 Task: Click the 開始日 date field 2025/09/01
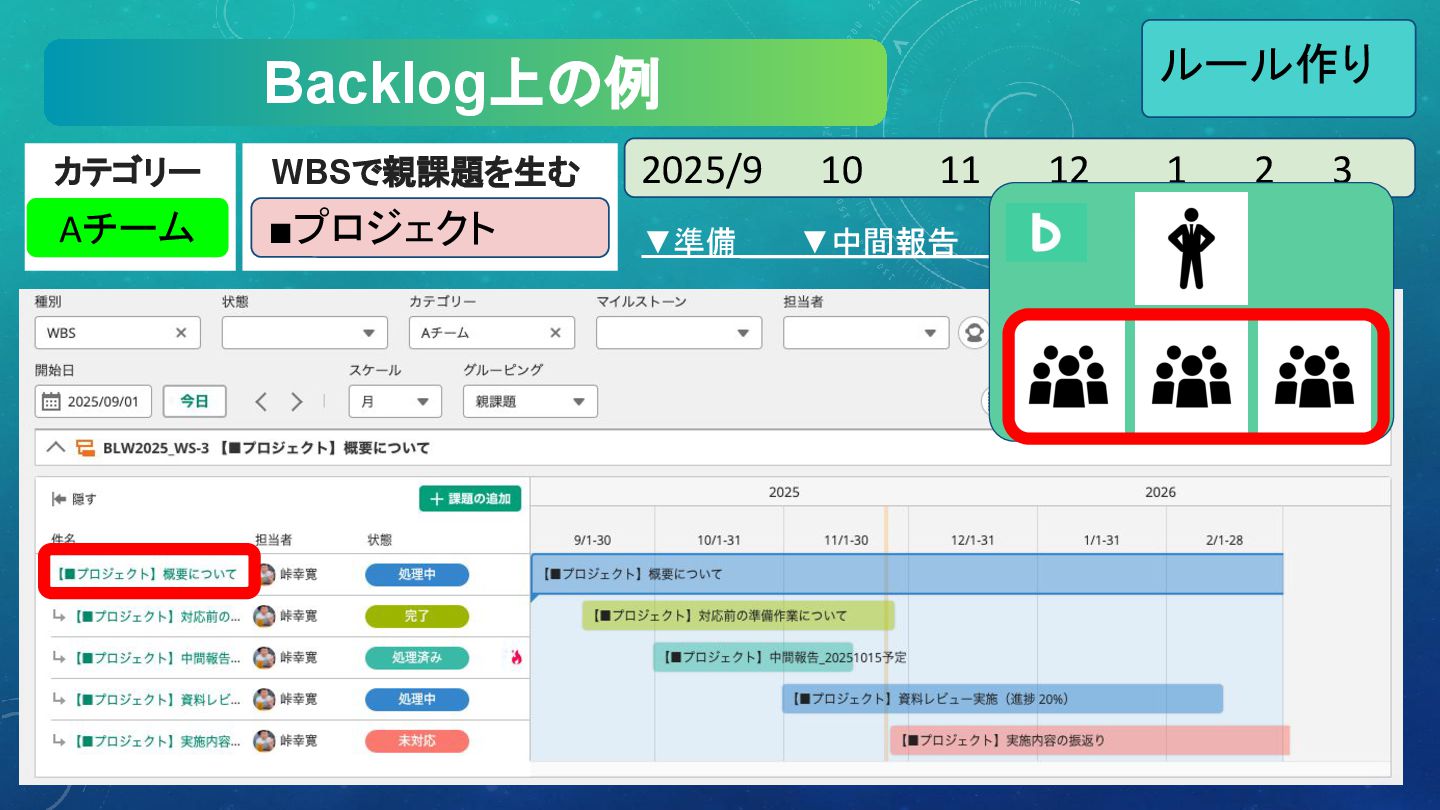tap(94, 401)
